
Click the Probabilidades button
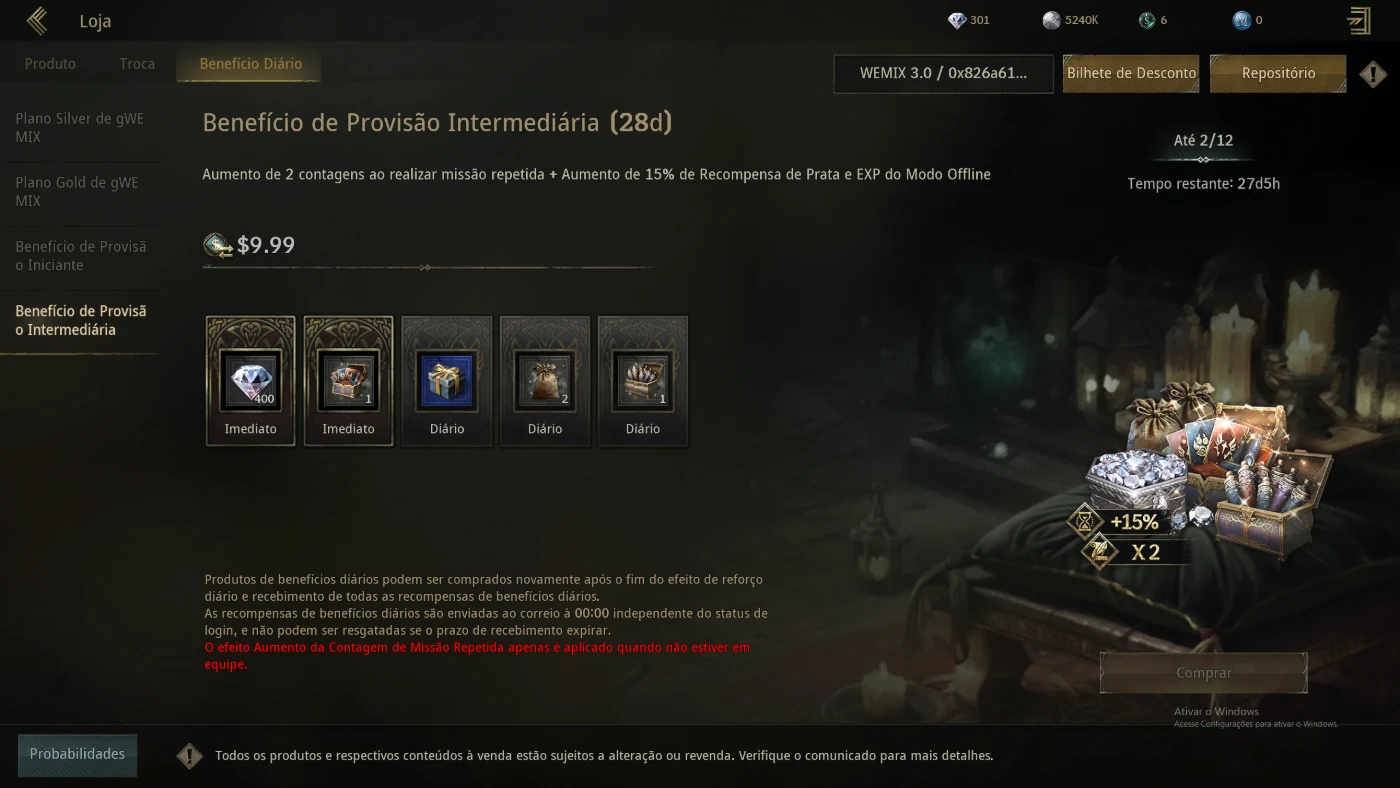[77, 754]
